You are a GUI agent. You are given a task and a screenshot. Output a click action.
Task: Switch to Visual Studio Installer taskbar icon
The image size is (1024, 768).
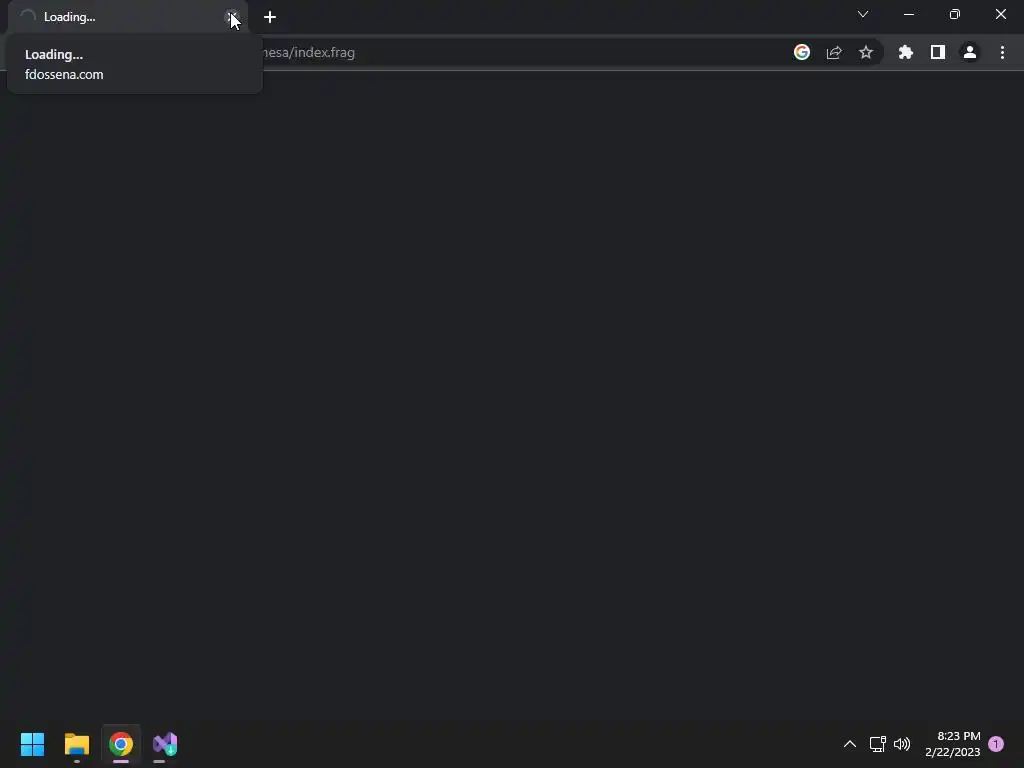(x=165, y=744)
